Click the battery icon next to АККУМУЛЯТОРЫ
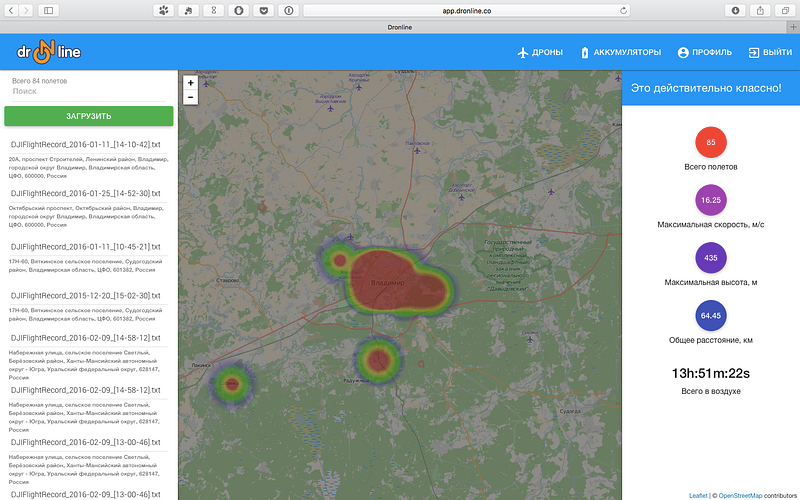This screenshot has height=500, width=800. pos(585,52)
